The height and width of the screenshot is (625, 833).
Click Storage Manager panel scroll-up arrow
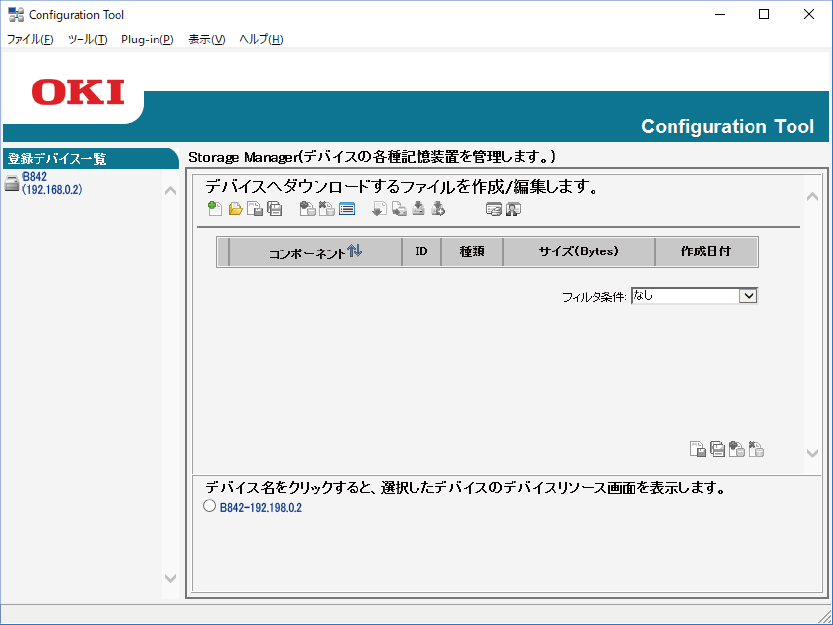pyautogui.click(x=812, y=197)
